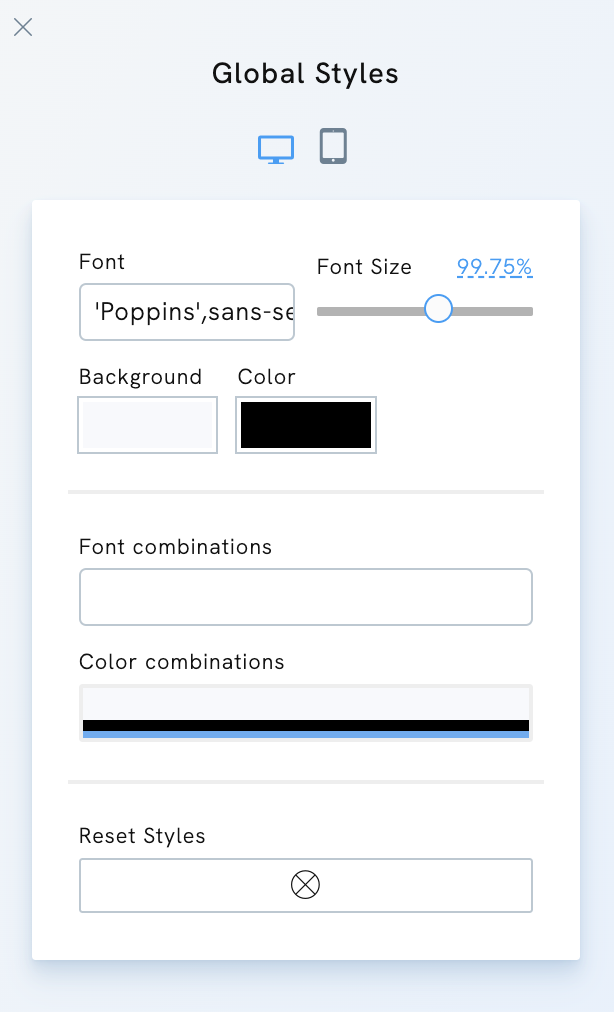
Task: Open the black text Color swatch
Action: [305, 424]
